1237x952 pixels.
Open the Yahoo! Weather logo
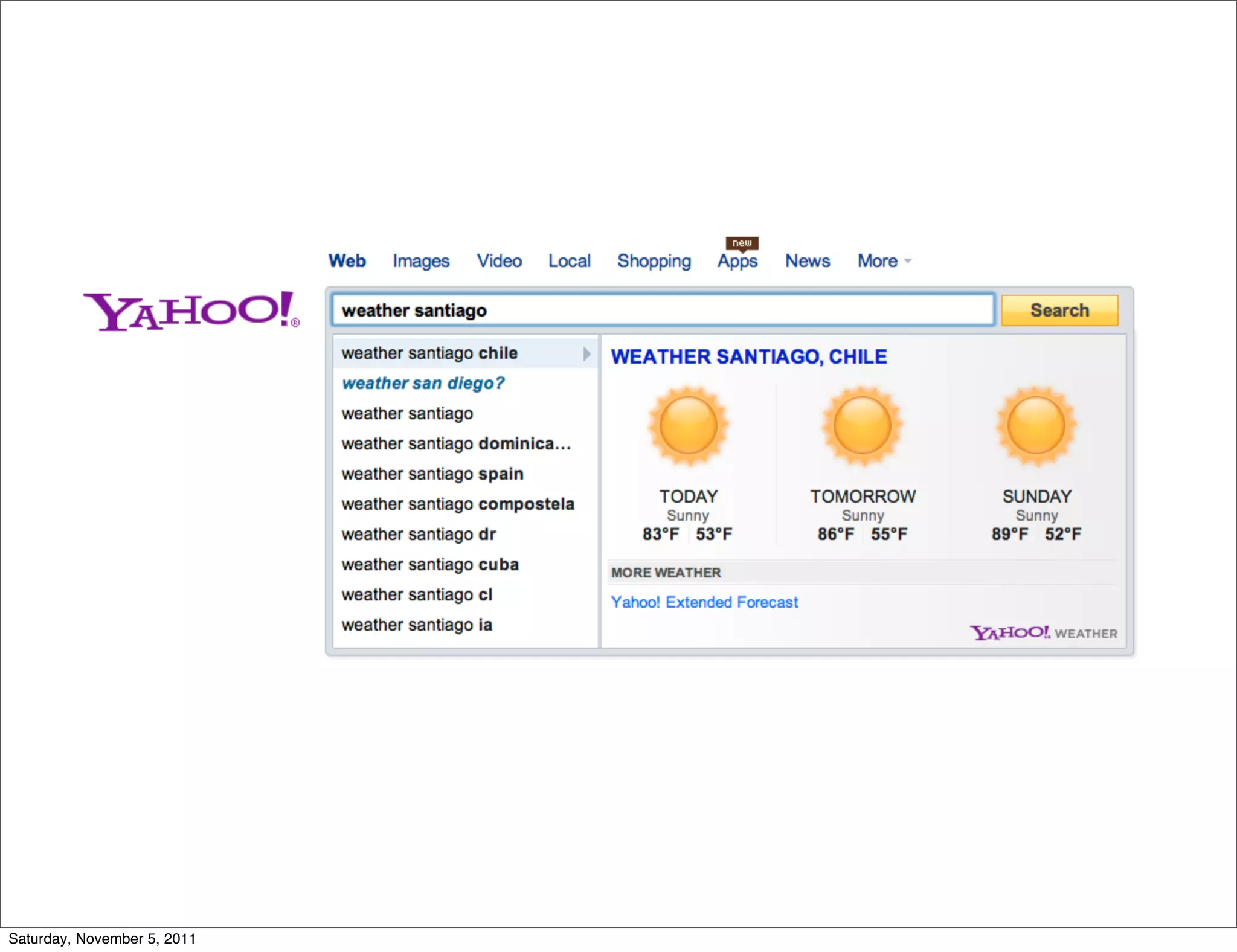[1044, 632]
